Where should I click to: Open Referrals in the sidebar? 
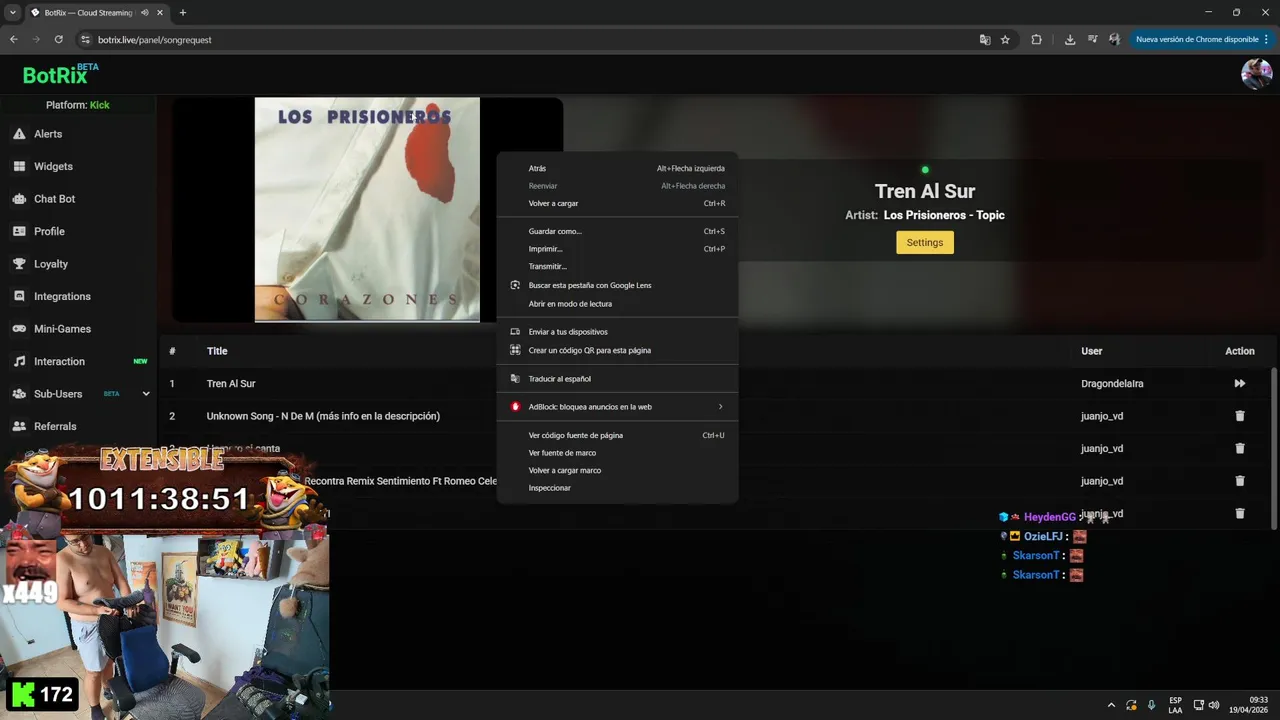tap(55, 426)
